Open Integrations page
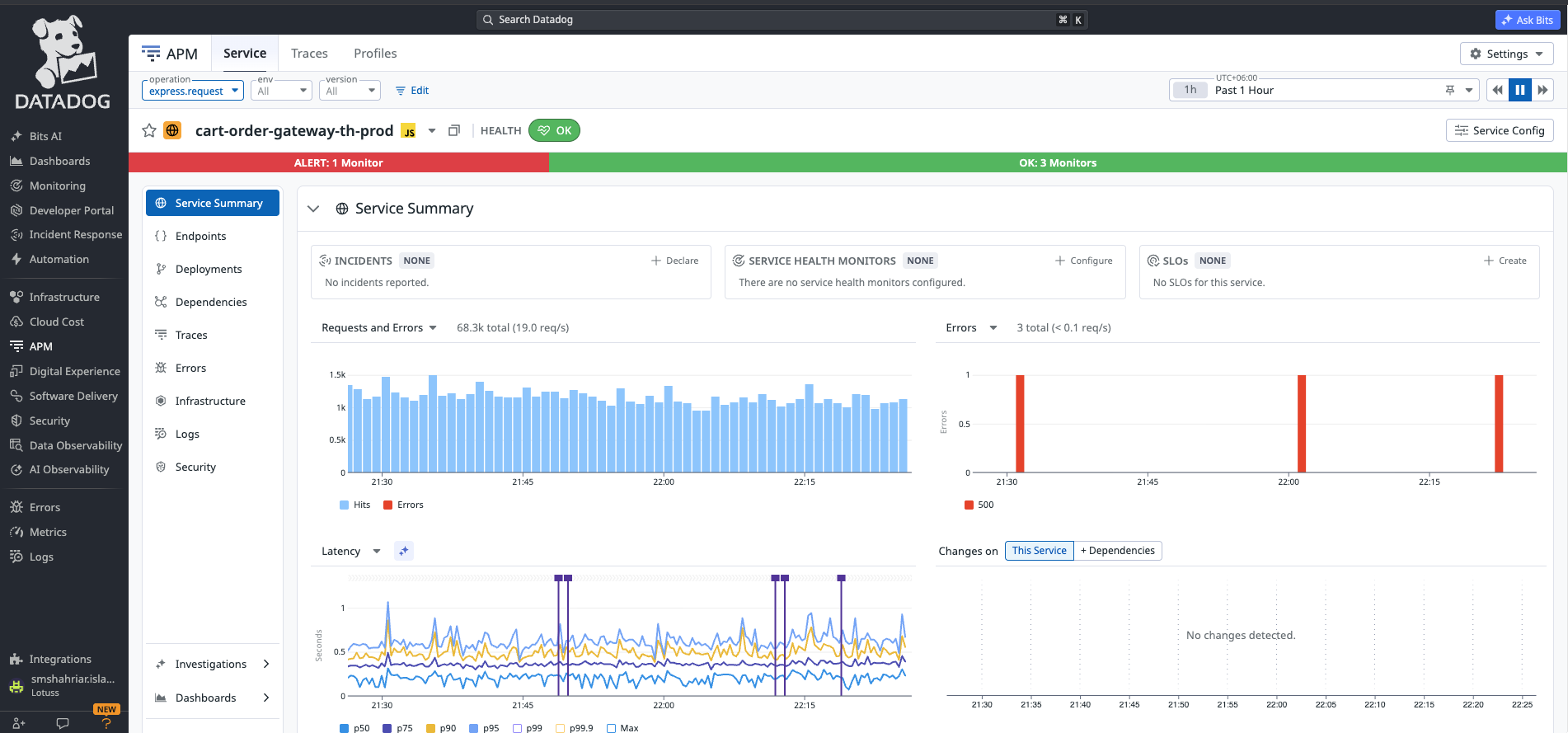Image resolution: width=1568 pixels, height=733 pixels. click(60, 659)
